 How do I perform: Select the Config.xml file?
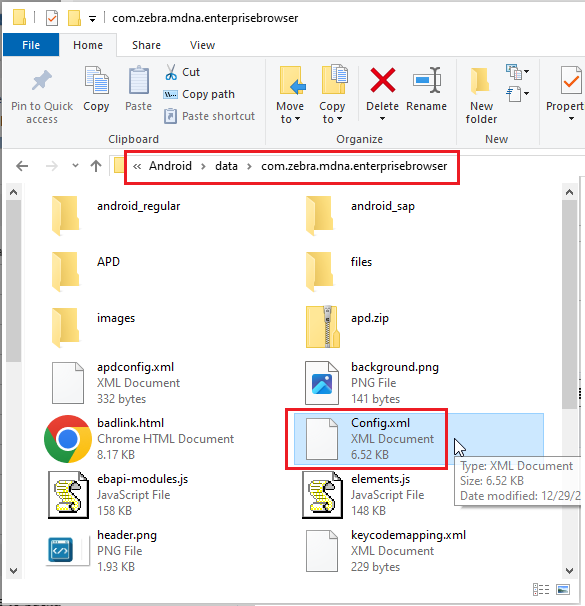tap(418, 439)
